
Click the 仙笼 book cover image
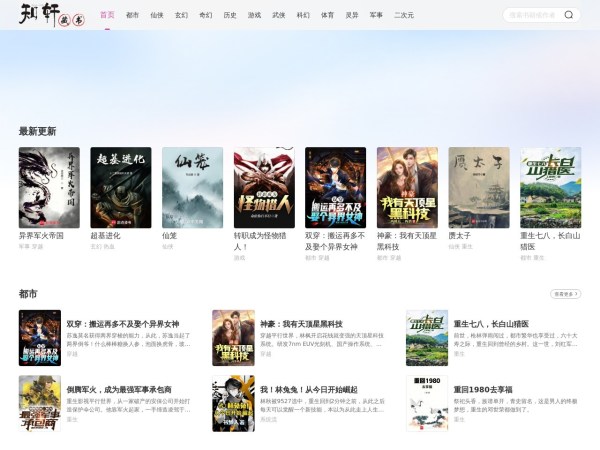192,188
